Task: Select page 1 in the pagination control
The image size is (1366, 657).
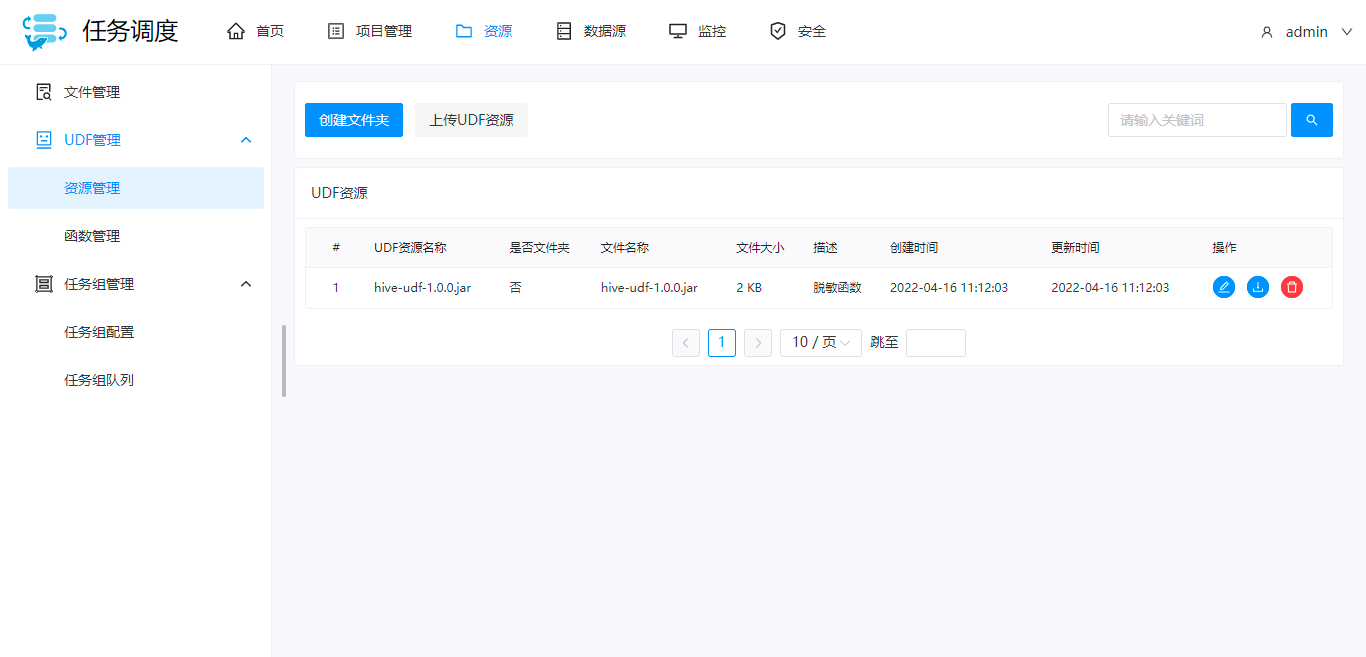Action: coord(721,342)
